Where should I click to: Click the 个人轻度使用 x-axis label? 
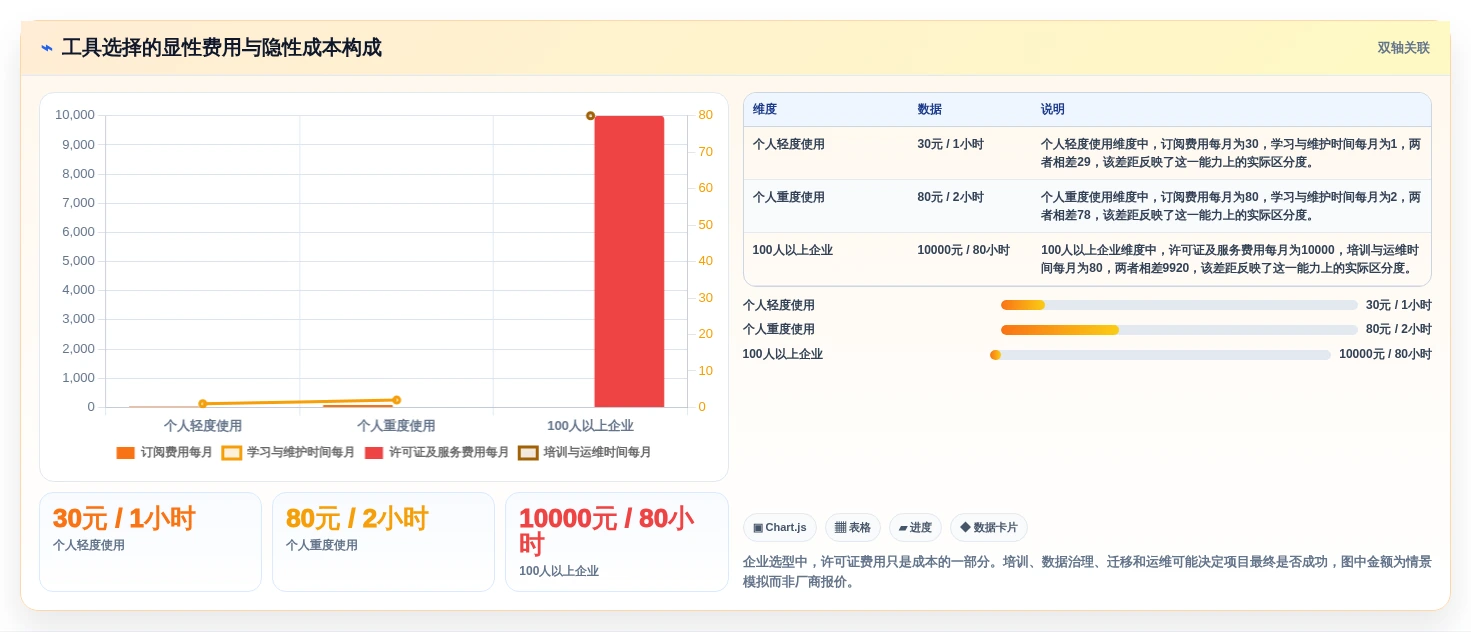pos(203,425)
